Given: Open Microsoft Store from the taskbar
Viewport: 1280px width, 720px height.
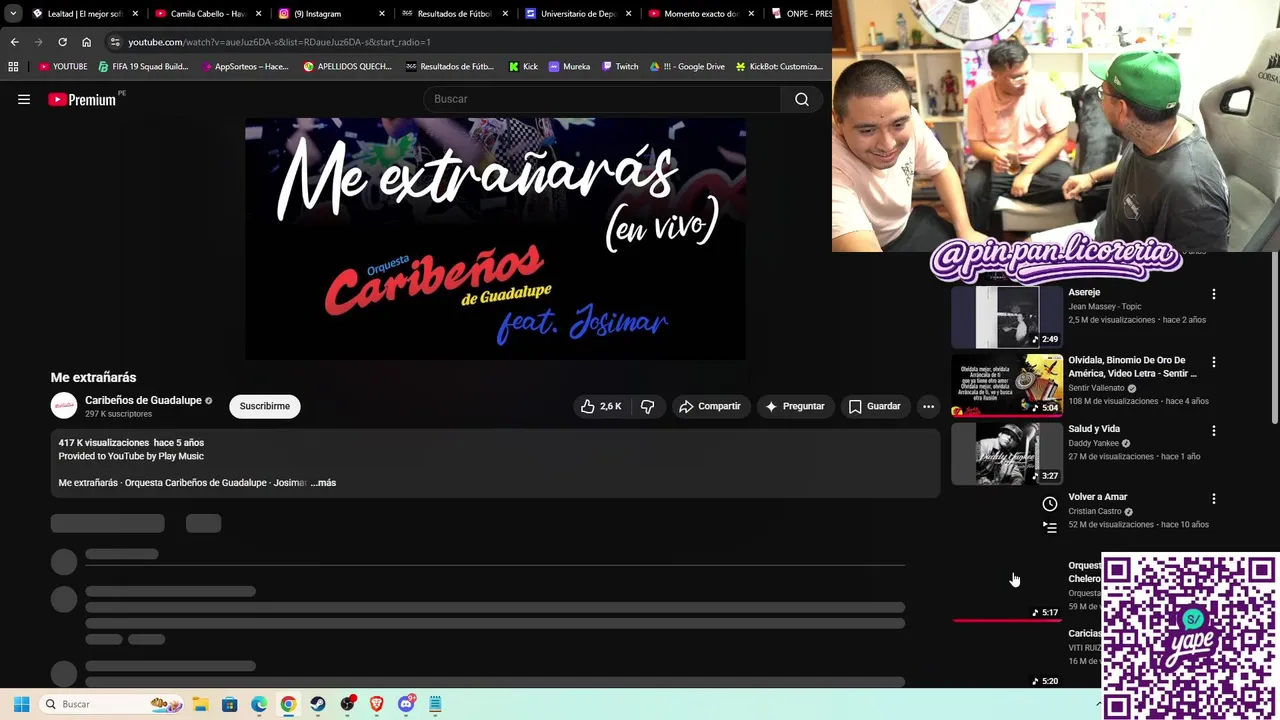Looking at the screenshot, I should 229,704.
